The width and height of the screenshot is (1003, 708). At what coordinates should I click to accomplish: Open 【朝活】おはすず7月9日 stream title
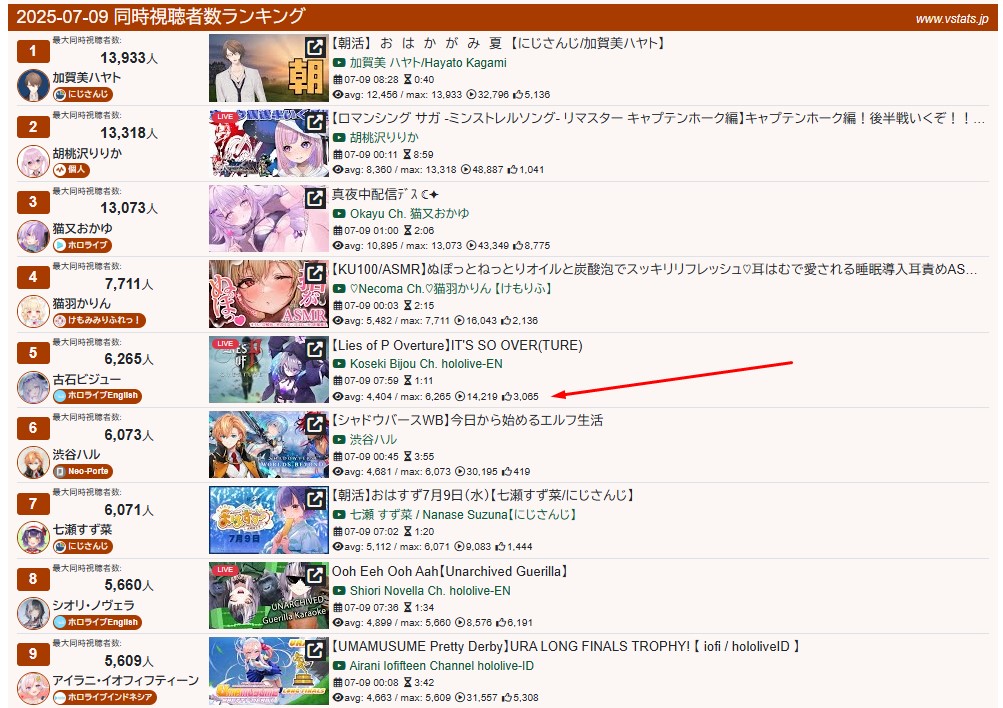pos(483,495)
